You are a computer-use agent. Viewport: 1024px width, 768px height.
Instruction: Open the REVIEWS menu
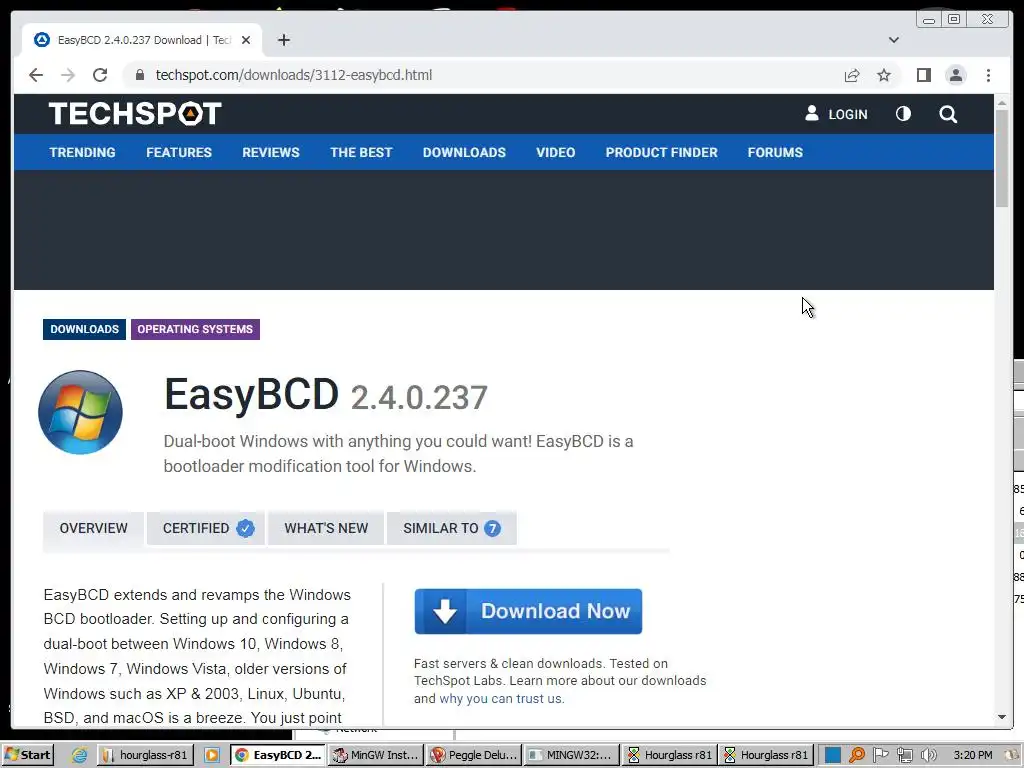271,152
